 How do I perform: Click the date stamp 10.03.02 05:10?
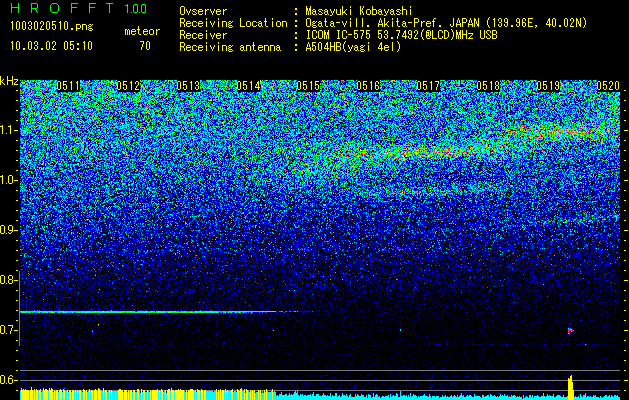click(51, 46)
